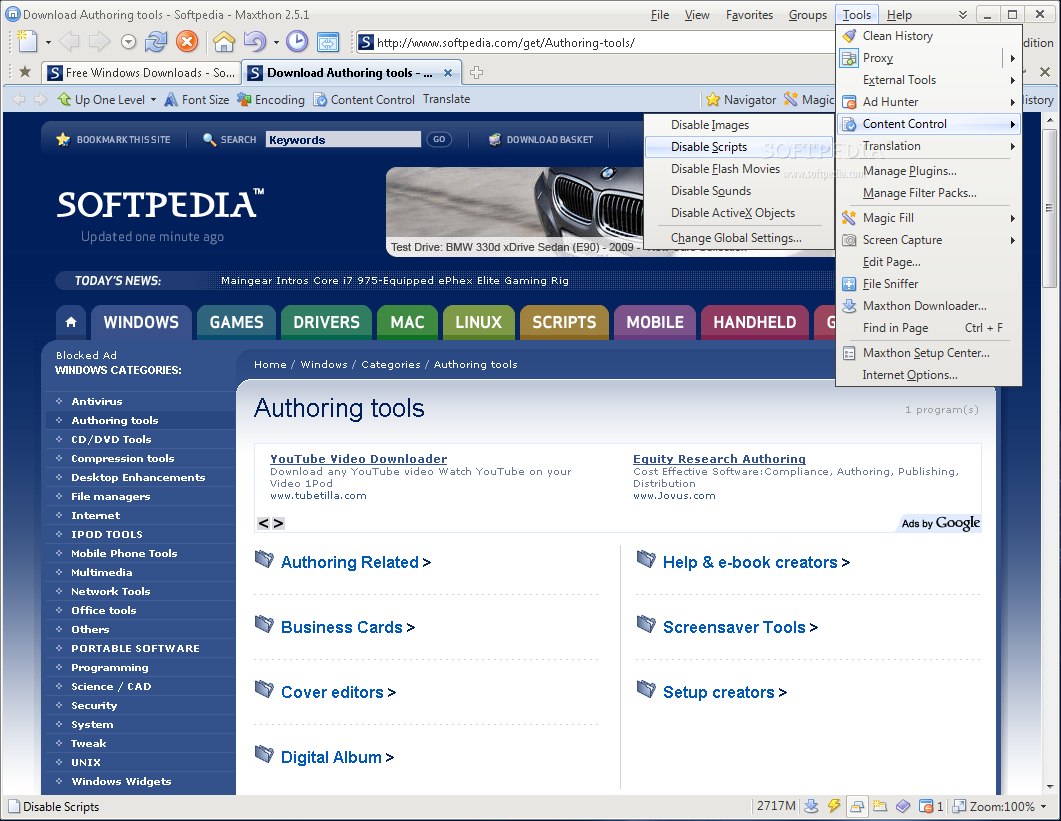Click the Zoom 100% dropdown arrow
Screen dimensions: 1061x821
coord(1043,807)
